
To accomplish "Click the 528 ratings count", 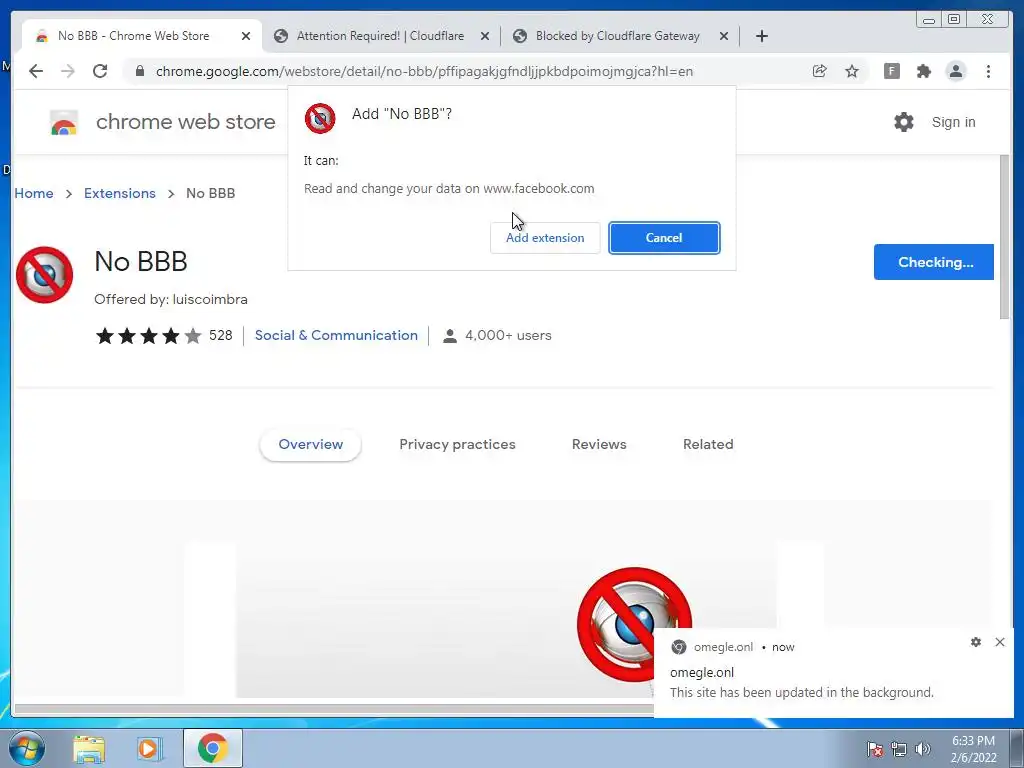I will coord(221,336).
